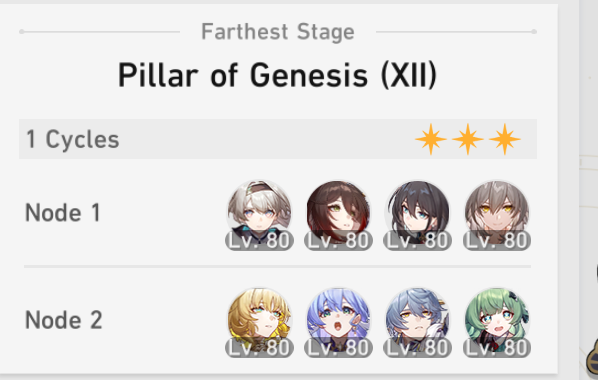Select the green-haired character avatar in Node 2
Image resolution: width=598 pixels, height=380 pixels.
[x=497, y=320]
